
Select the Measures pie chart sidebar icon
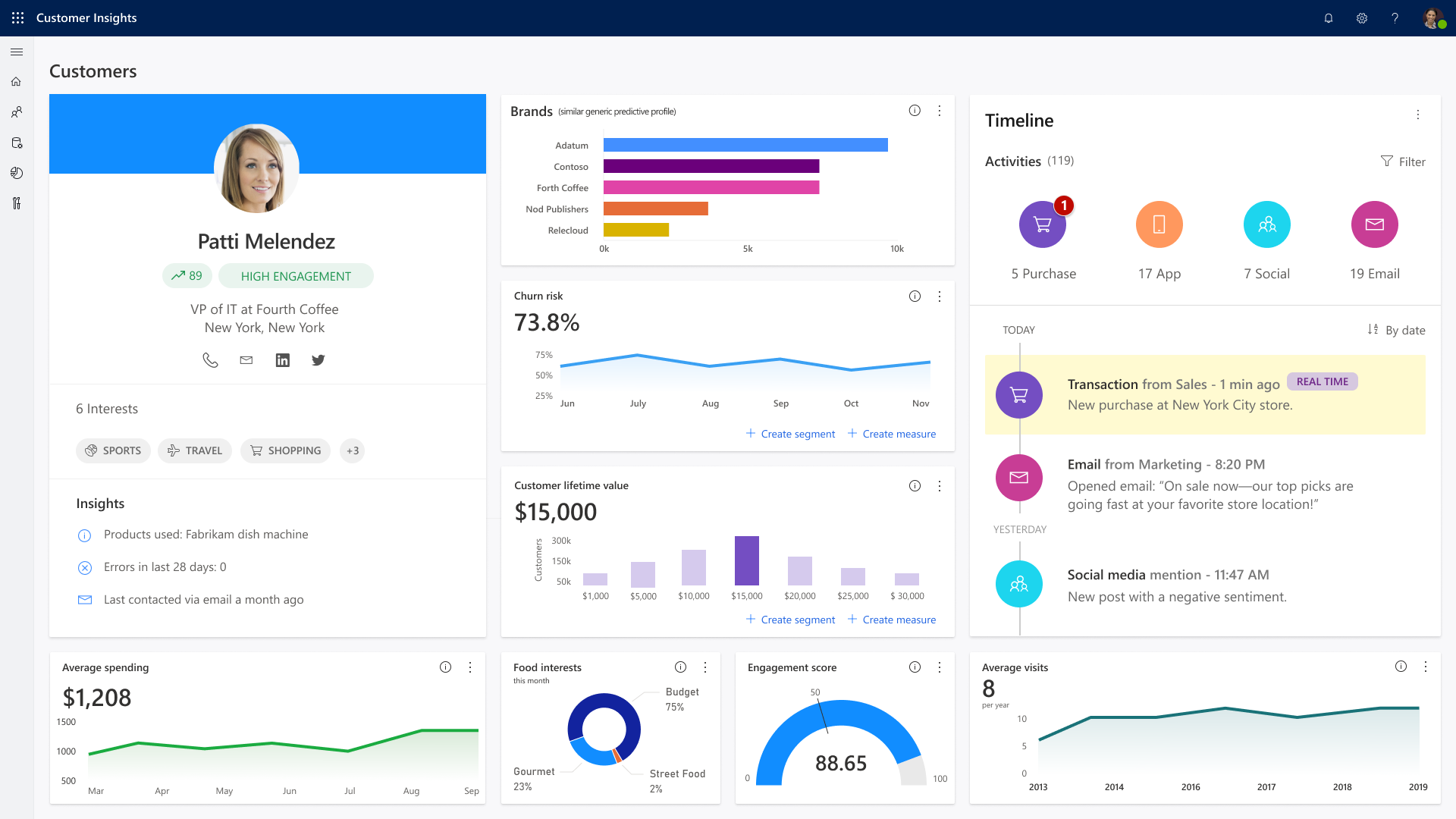17,173
